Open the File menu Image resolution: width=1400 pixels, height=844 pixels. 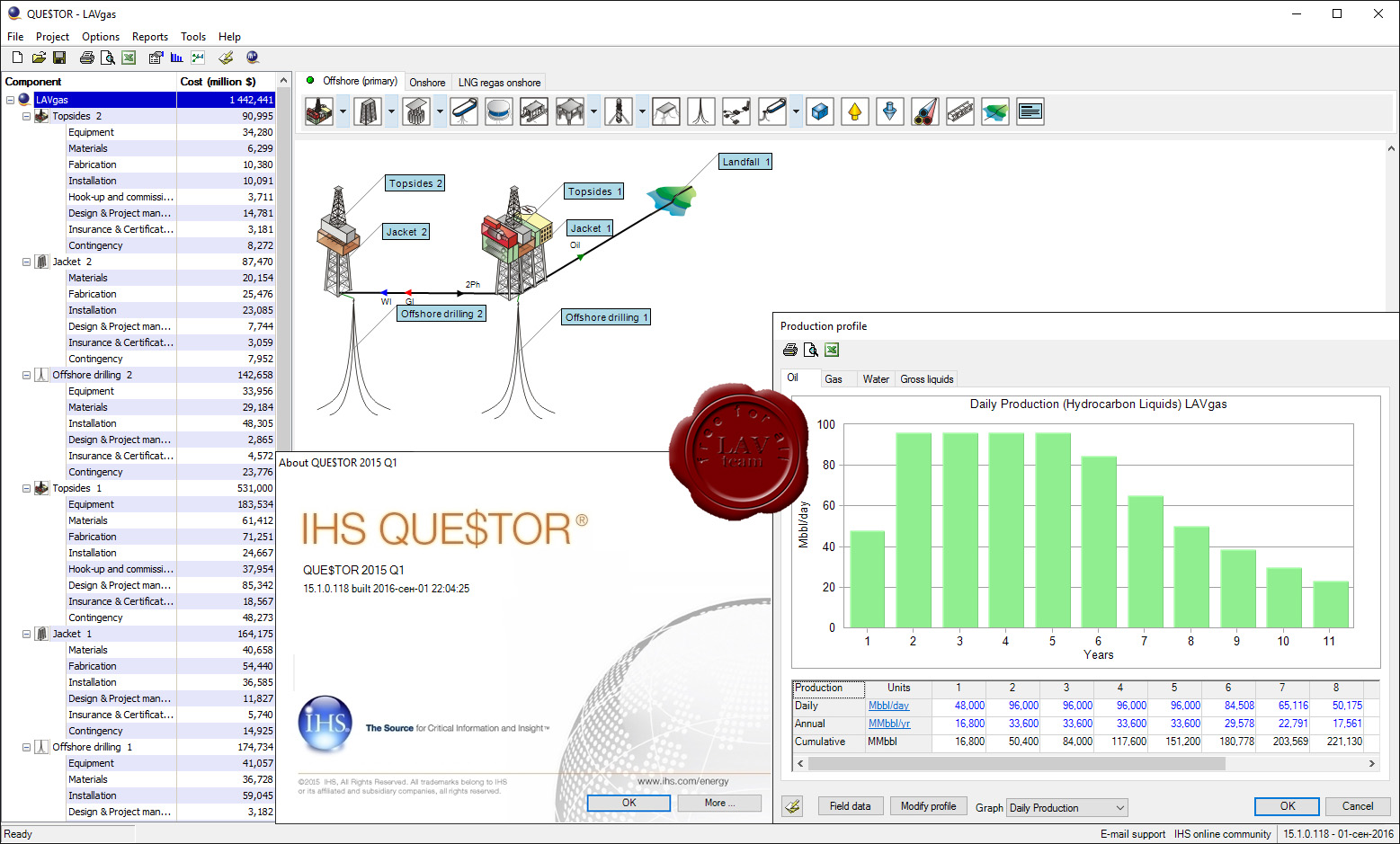click(15, 37)
